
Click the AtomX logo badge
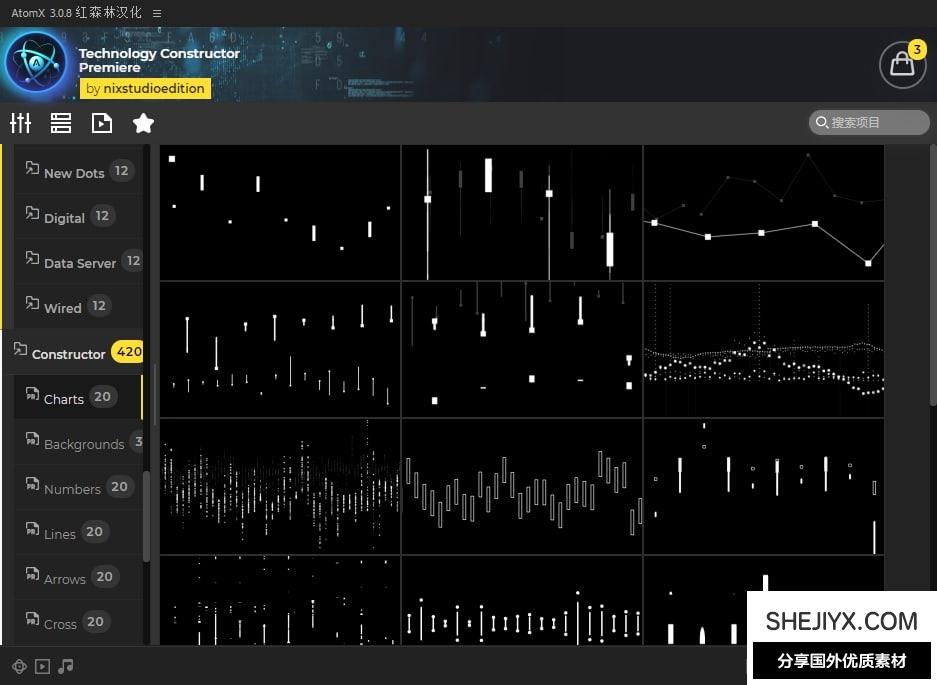click(x=36, y=62)
